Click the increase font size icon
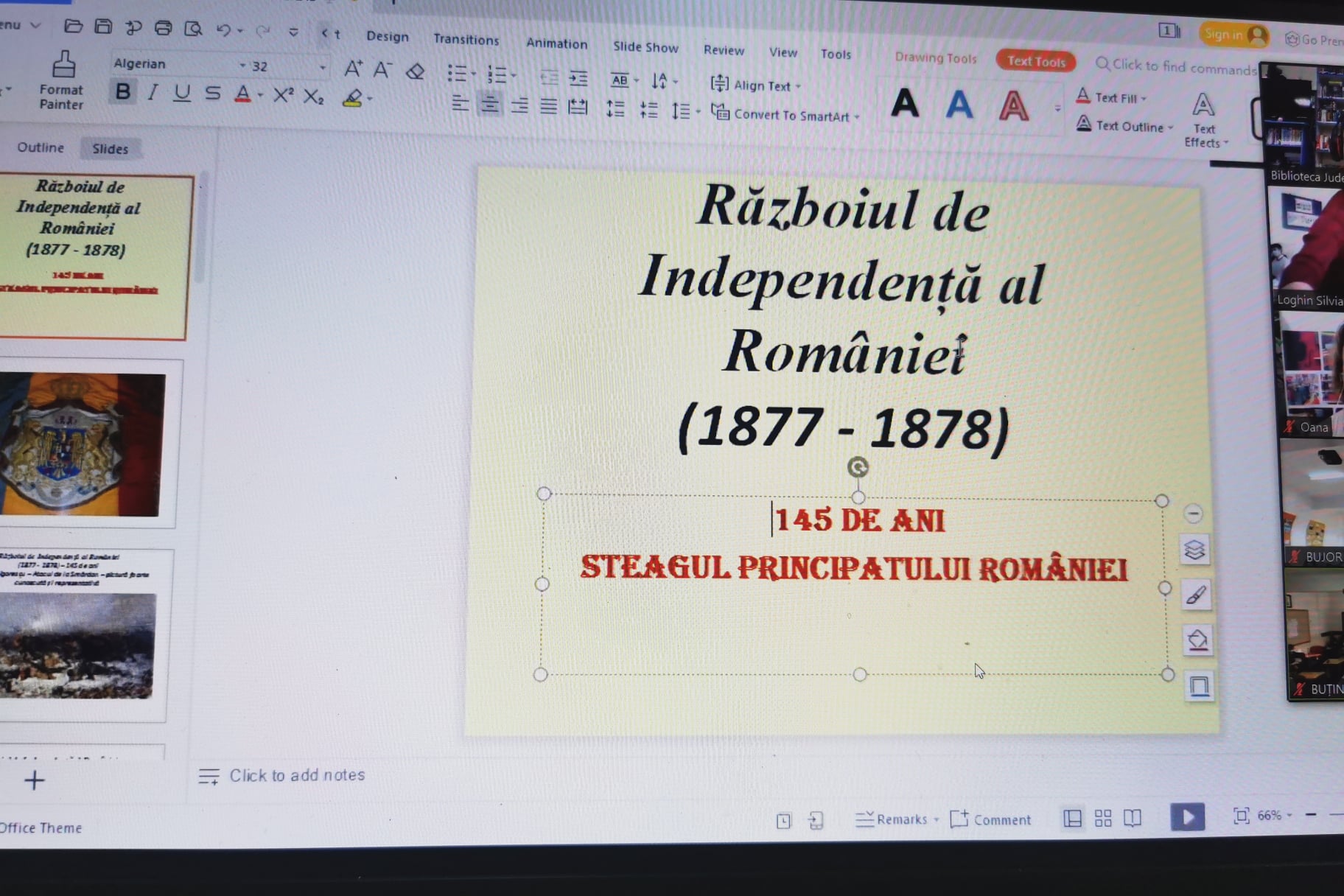This screenshot has width=1344, height=896. [353, 69]
